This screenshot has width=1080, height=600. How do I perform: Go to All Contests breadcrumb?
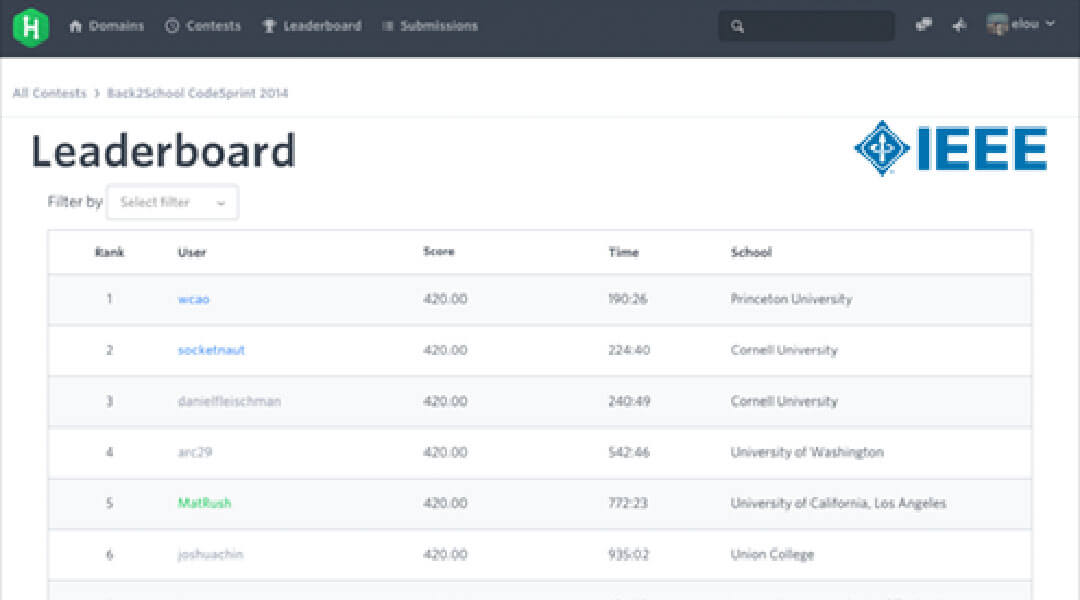point(50,93)
